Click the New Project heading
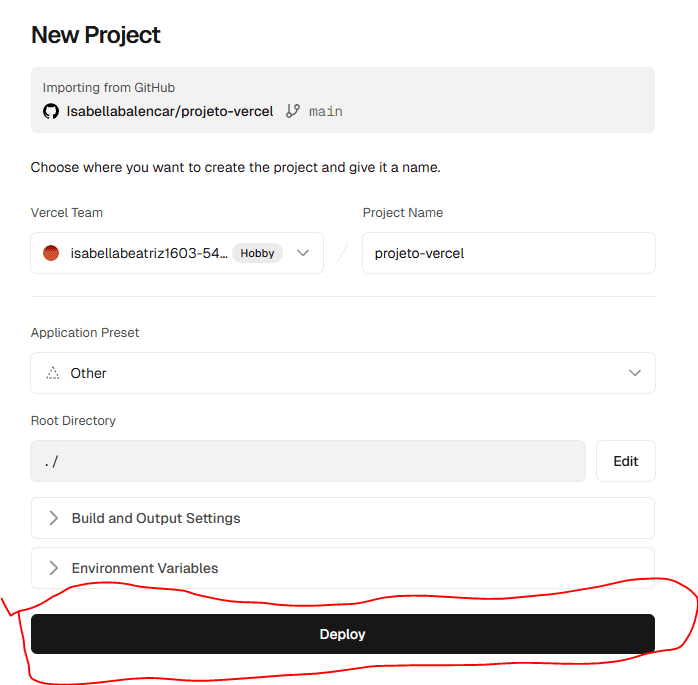Viewport: 698px width, 685px height. 96,35
